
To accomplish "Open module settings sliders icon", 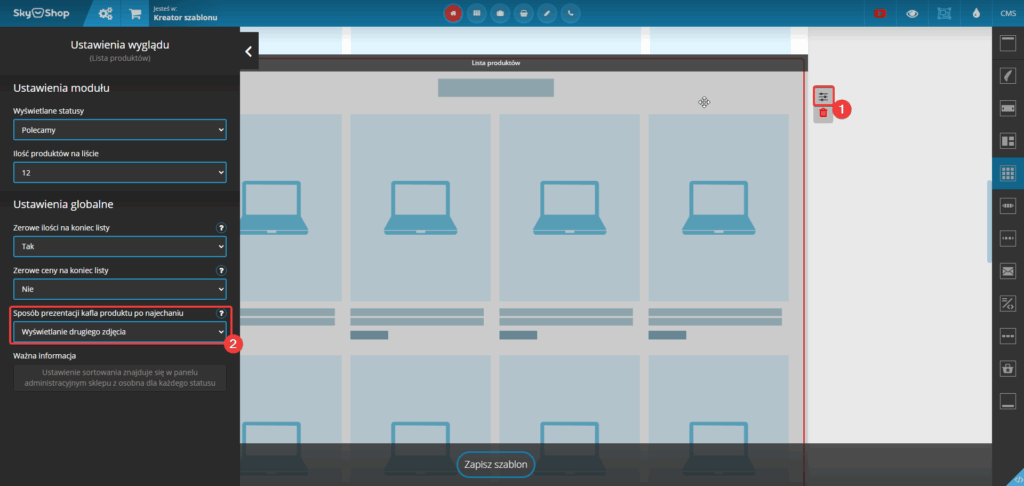I will click(823, 96).
